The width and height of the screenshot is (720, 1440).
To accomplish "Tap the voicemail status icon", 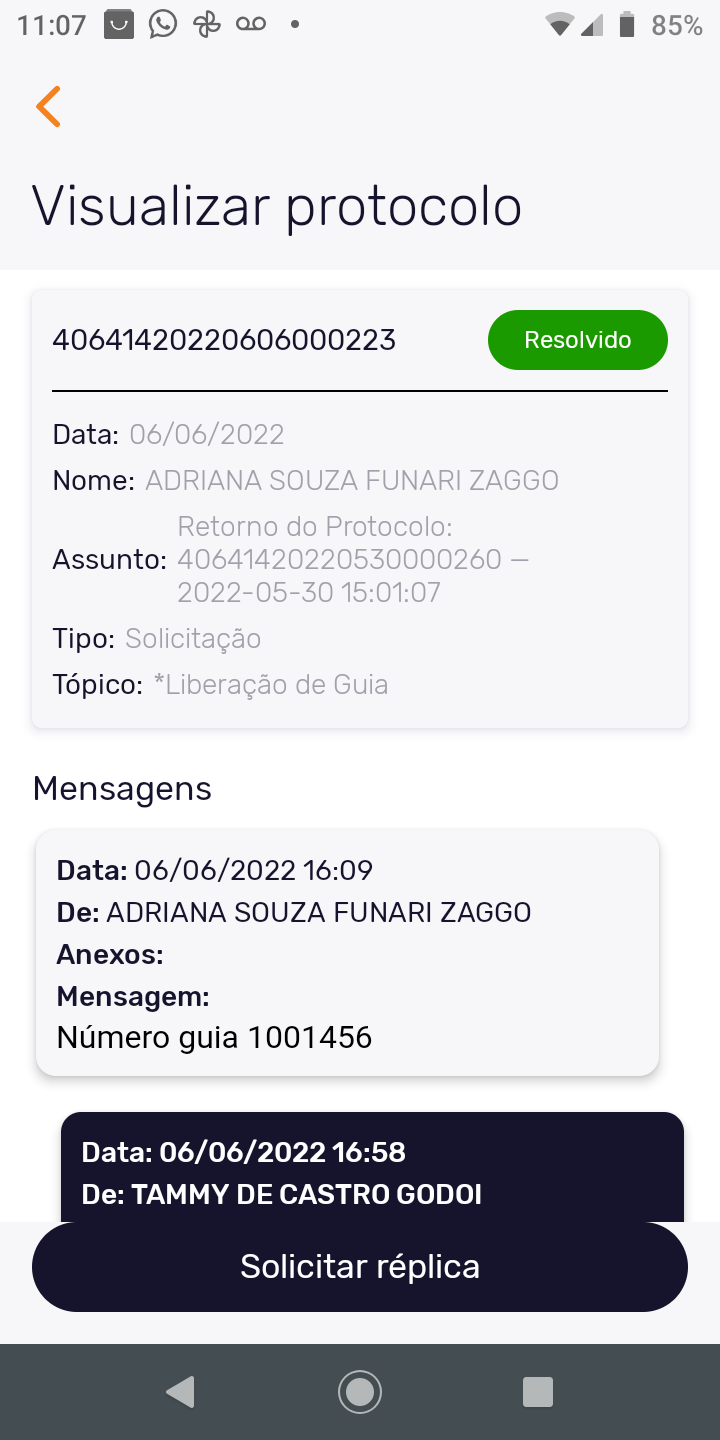I will [x=251, y=24].
